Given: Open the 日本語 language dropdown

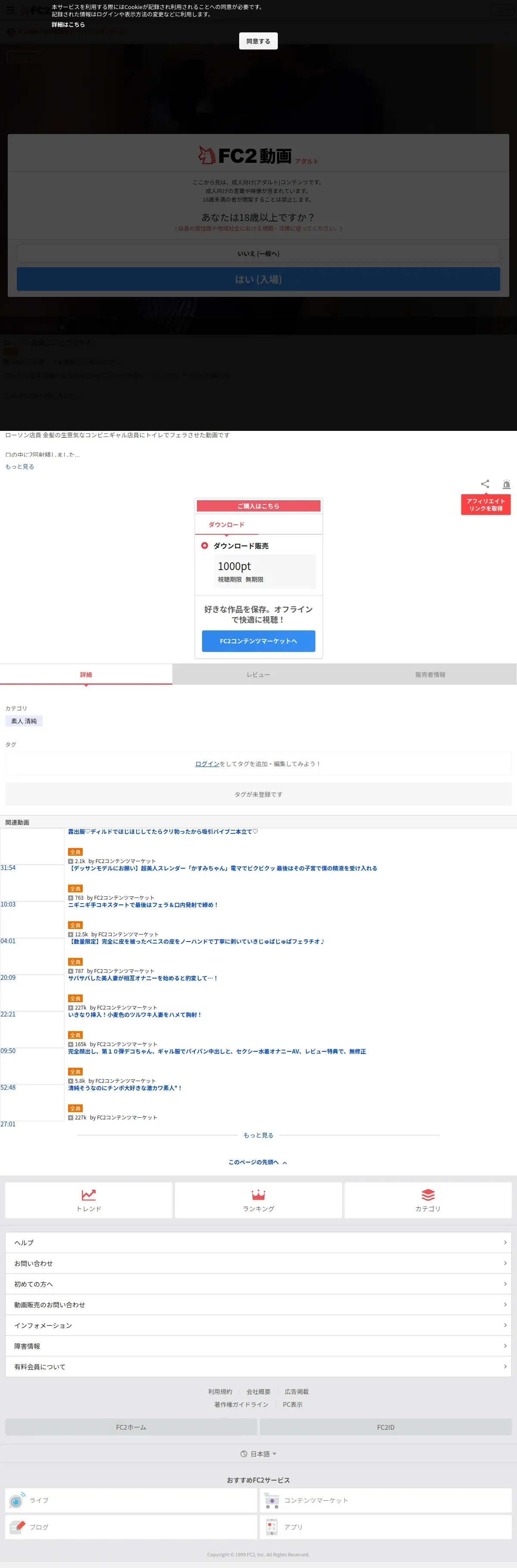Looking at the screenshot, I should [258, 1453].
